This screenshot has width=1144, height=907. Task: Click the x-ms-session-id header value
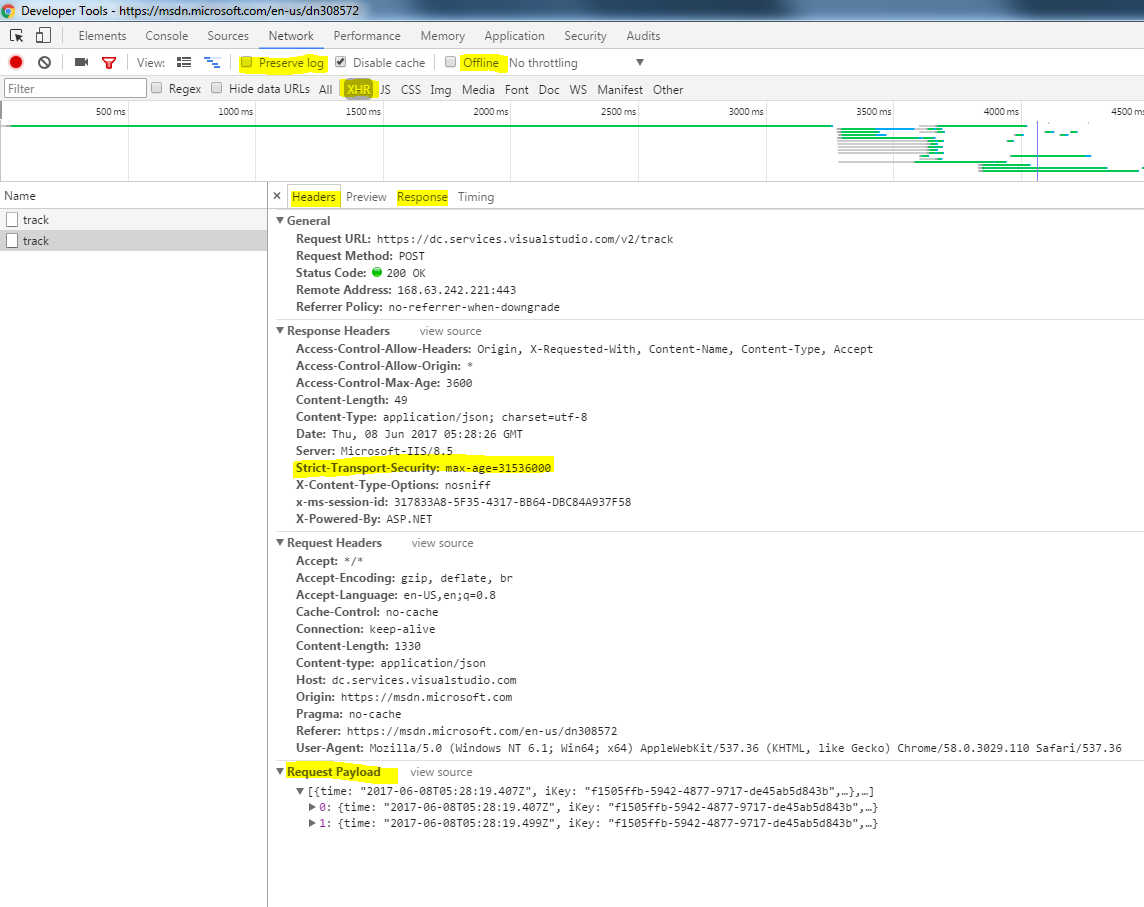click(x=512, y=502)
